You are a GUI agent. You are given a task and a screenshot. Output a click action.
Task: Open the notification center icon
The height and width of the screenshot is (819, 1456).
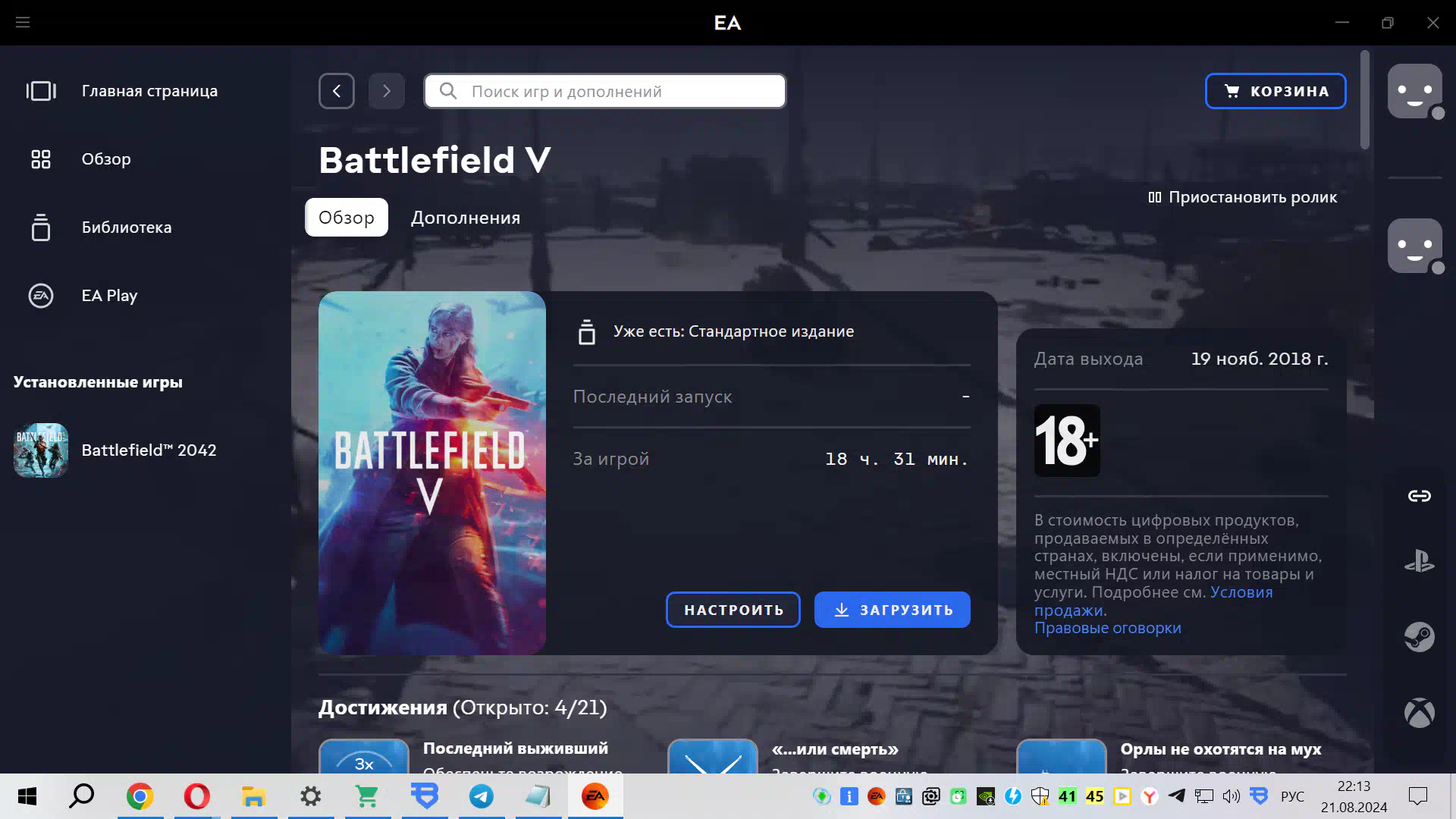(1417, 796)
